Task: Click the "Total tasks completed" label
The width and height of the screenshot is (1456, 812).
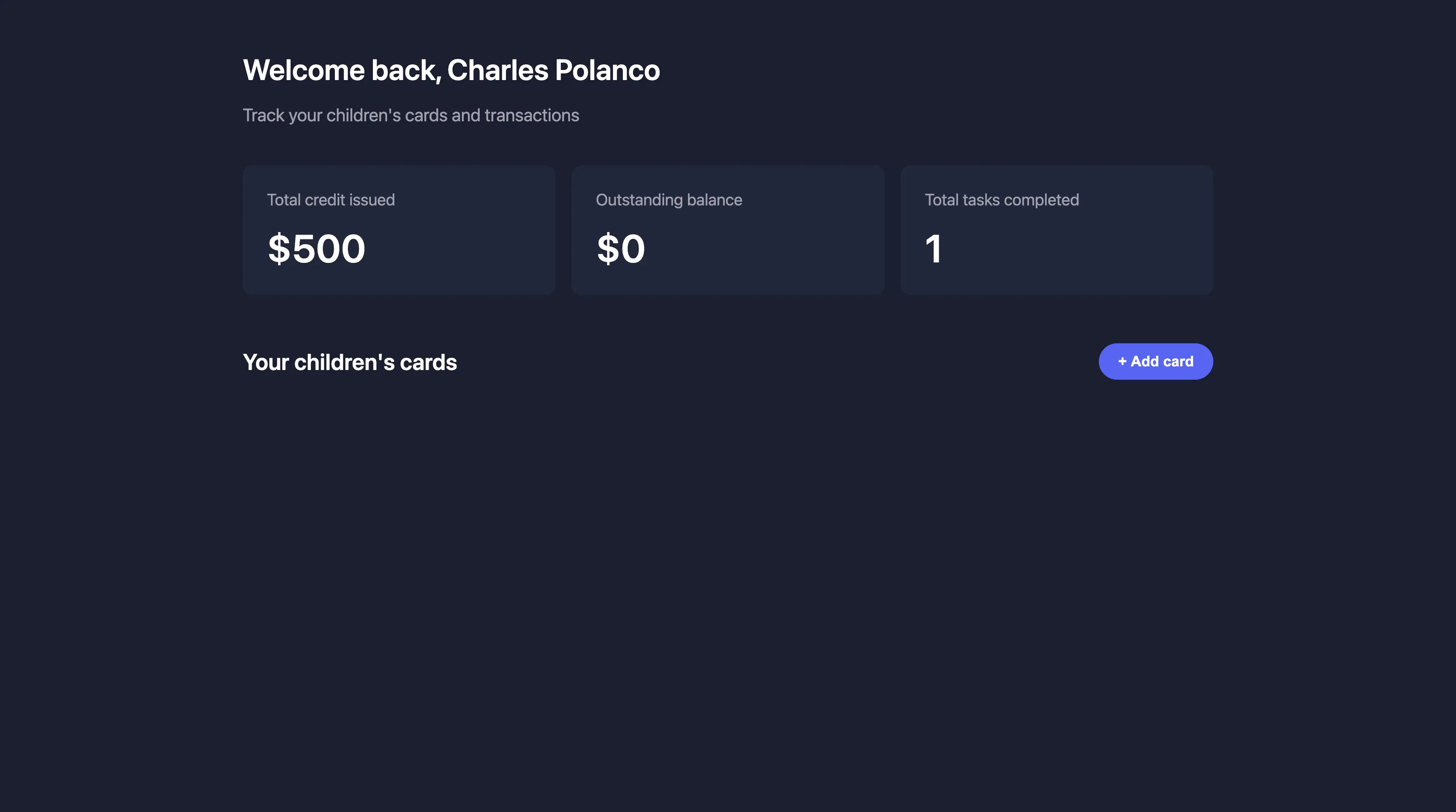Action: point(1001,199)
